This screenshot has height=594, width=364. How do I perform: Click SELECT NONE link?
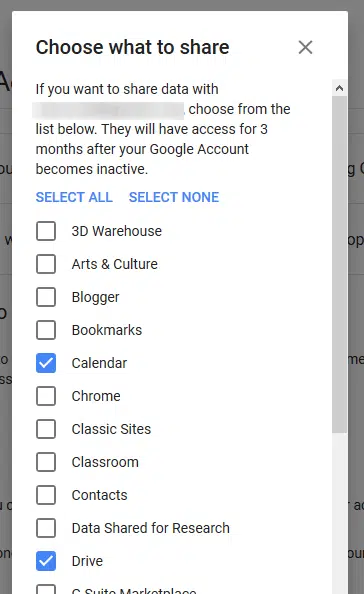tap(174, 197)
